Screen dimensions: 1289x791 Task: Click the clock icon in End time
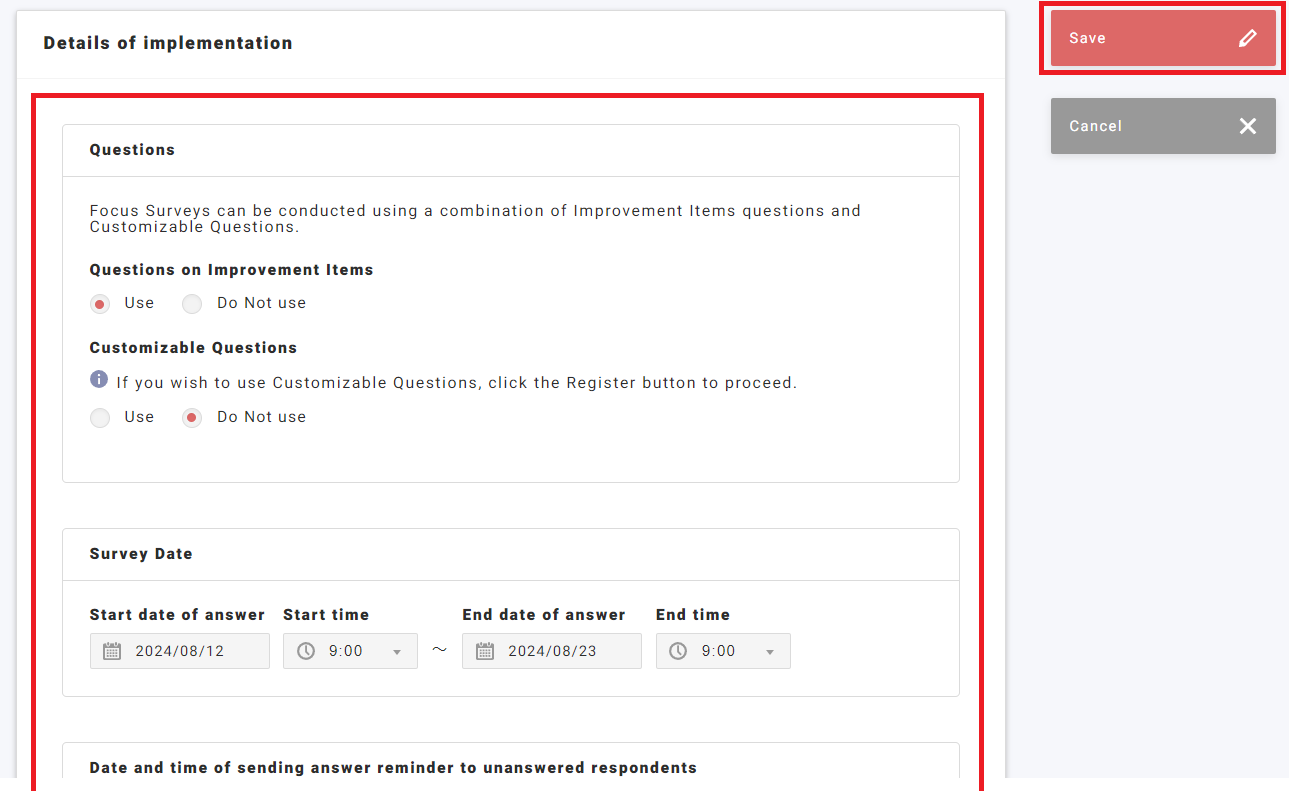[x=678, y=651]
